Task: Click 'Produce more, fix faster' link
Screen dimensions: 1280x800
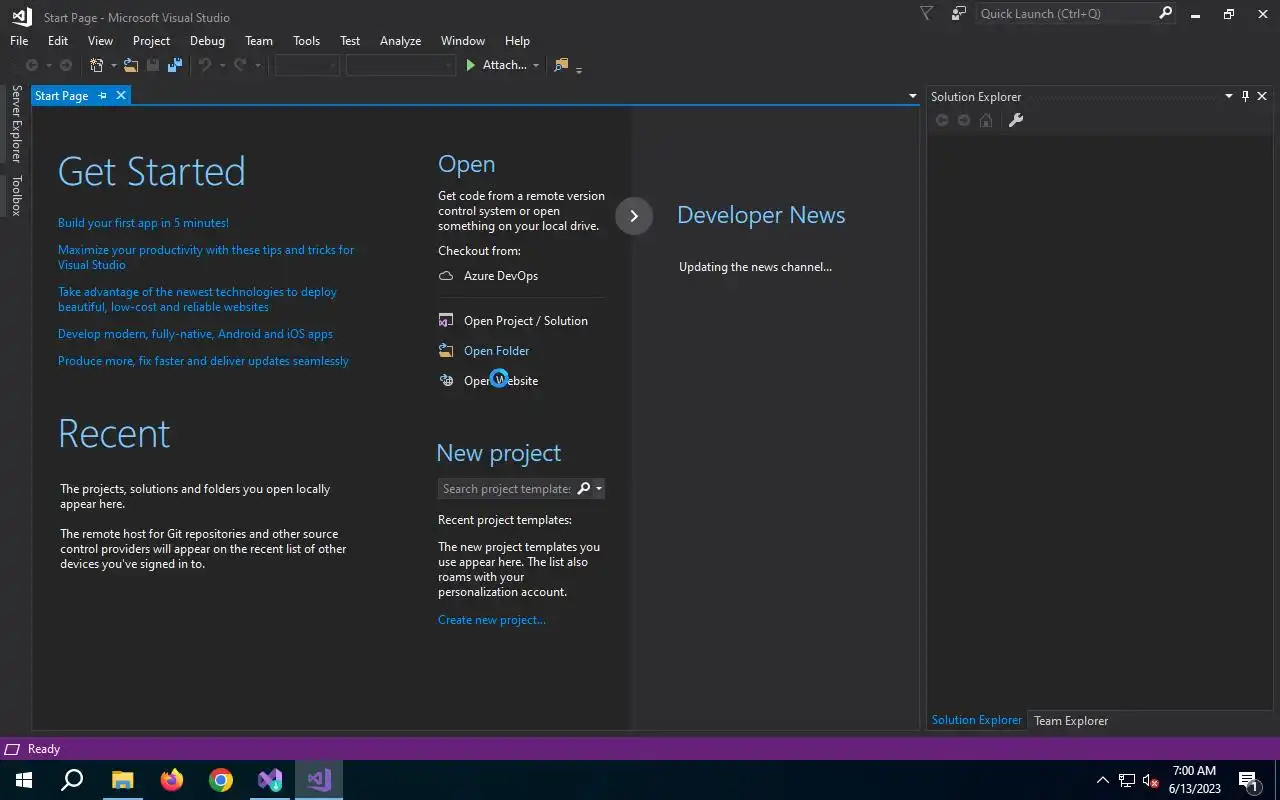Action: pos(203,361)
